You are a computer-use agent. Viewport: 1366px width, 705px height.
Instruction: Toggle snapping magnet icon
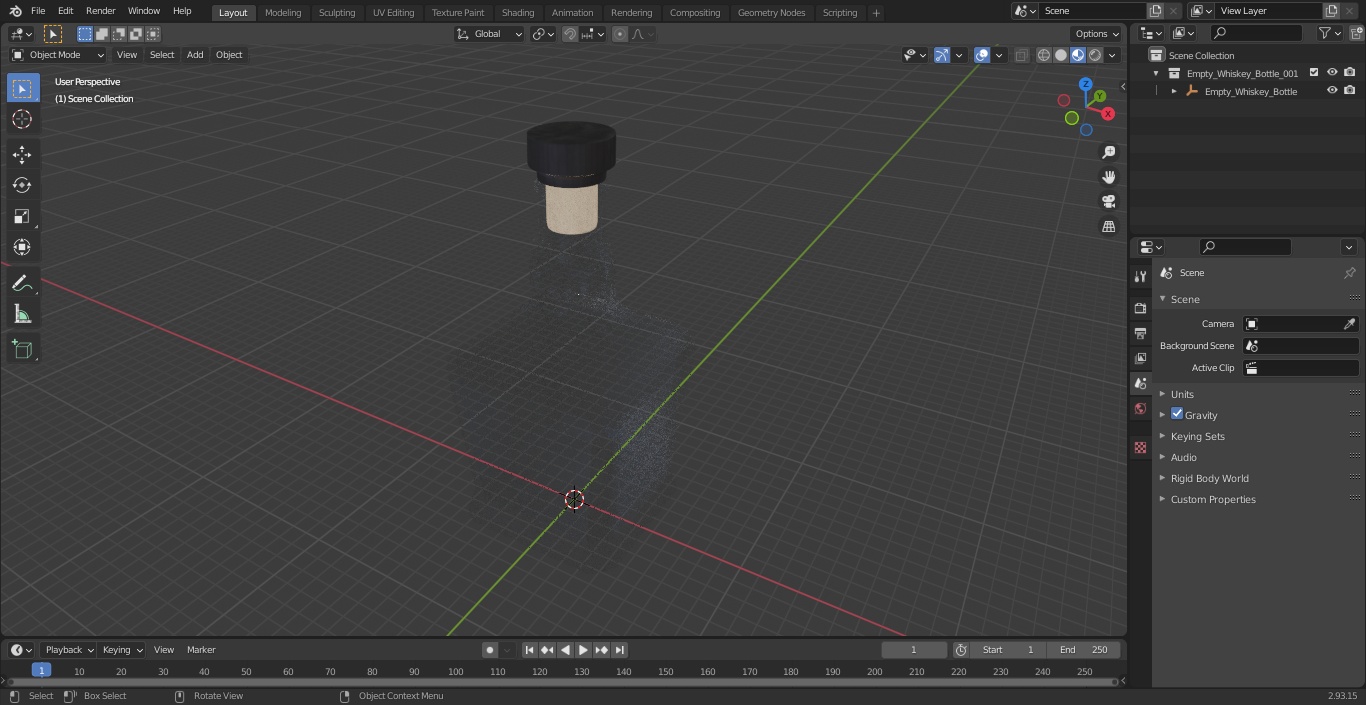(x=570, y=34)
